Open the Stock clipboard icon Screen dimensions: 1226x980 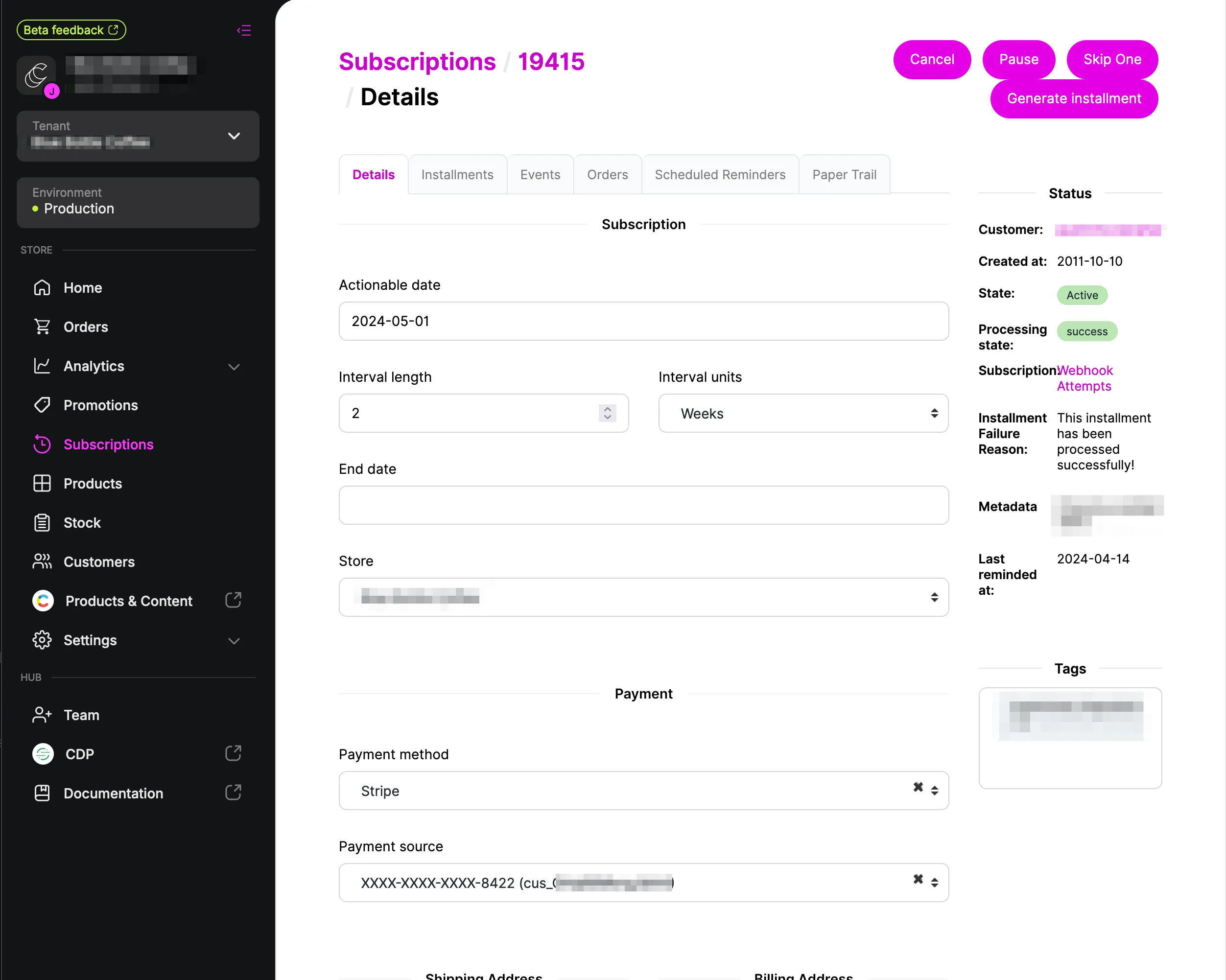tap(42, 523)
